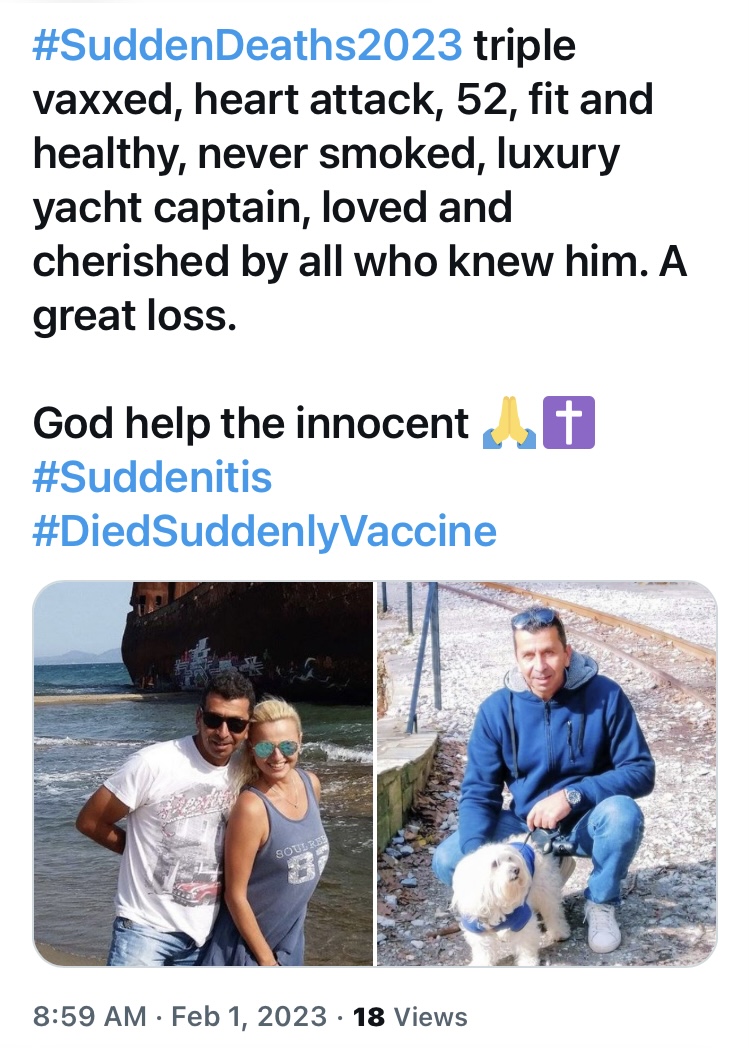Click the Feb 1, 2023 date
The image size is (750, 1048).
pyautogui.click(x=249, y=1017)
